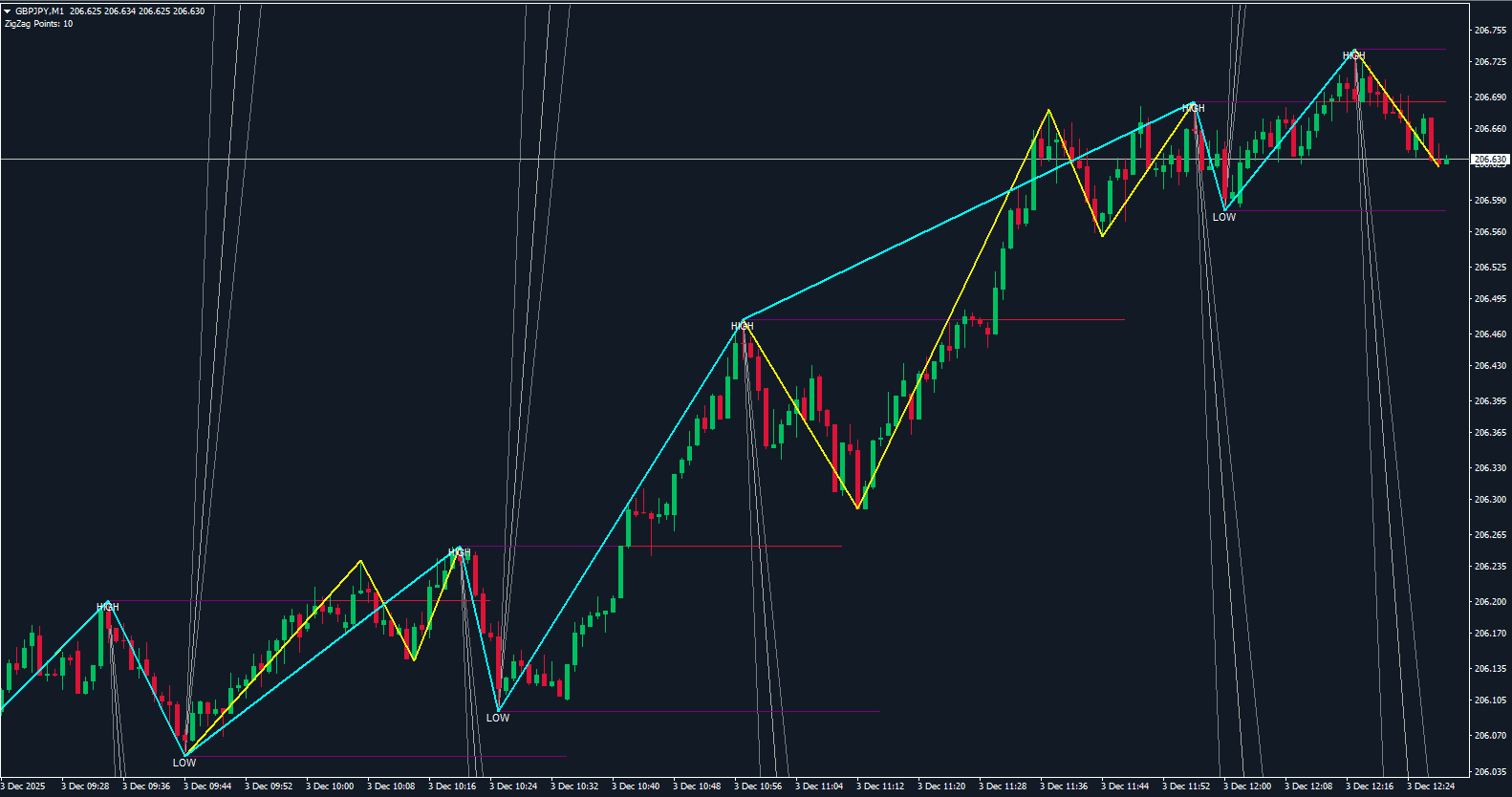Viewport: 1512px width, 797px height.
Task: Click the '3 Dec 09:28' time label
Action: (x=85, y=786)
